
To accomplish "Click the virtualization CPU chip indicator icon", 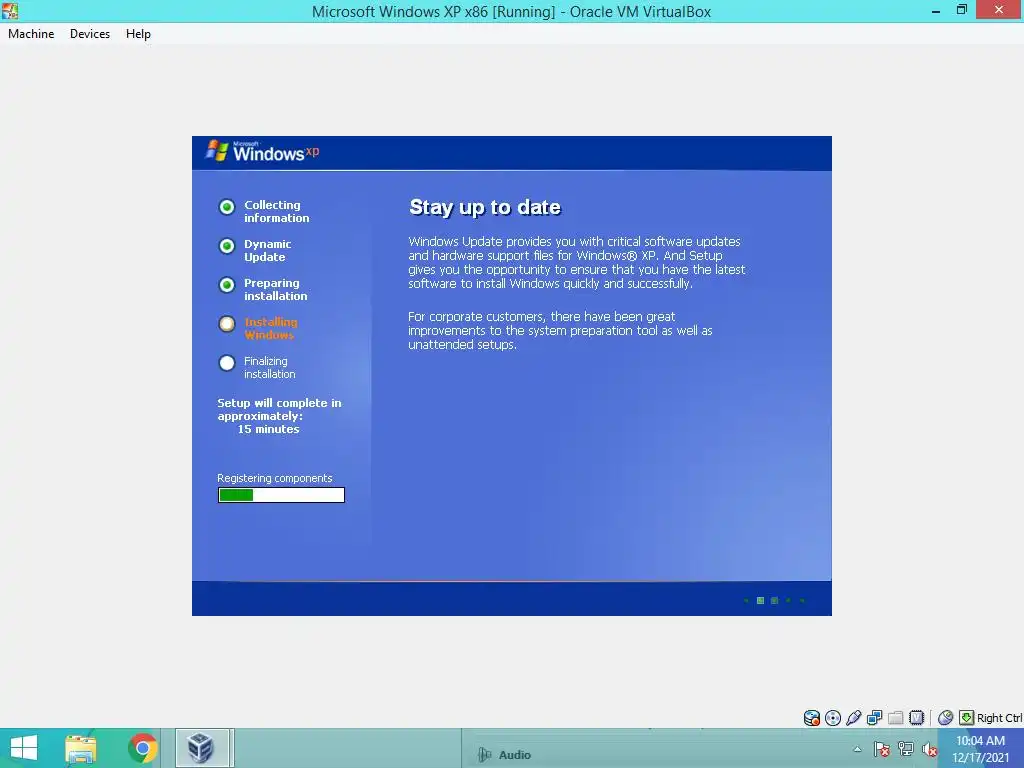I will point(916,718).
